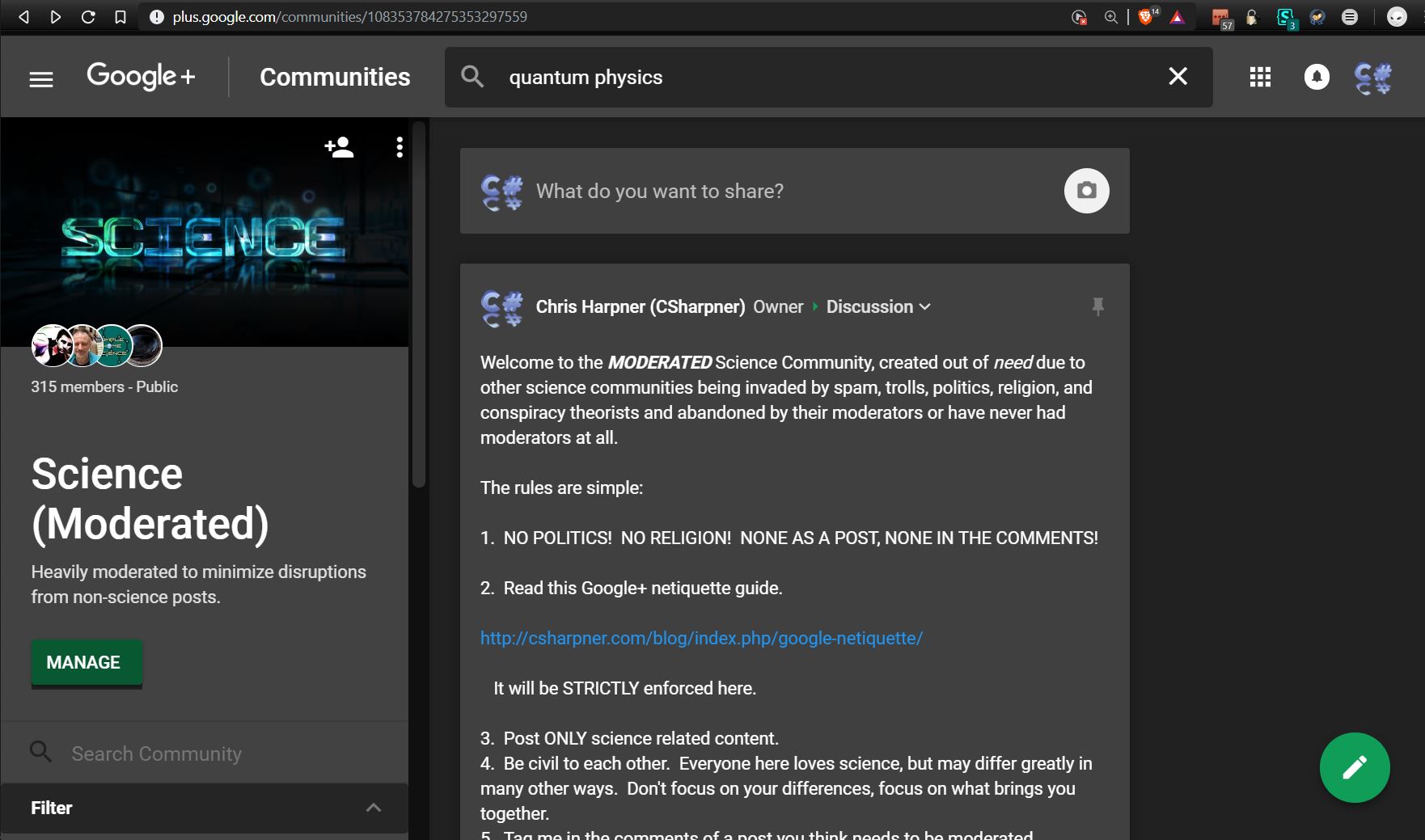Invite people with the add-person icon

[340, 147]
